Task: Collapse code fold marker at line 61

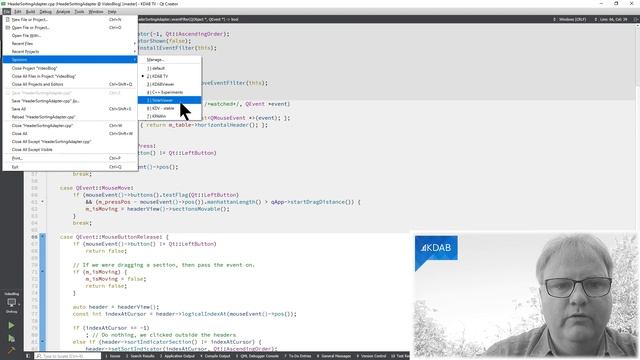Action: point(42,202)
